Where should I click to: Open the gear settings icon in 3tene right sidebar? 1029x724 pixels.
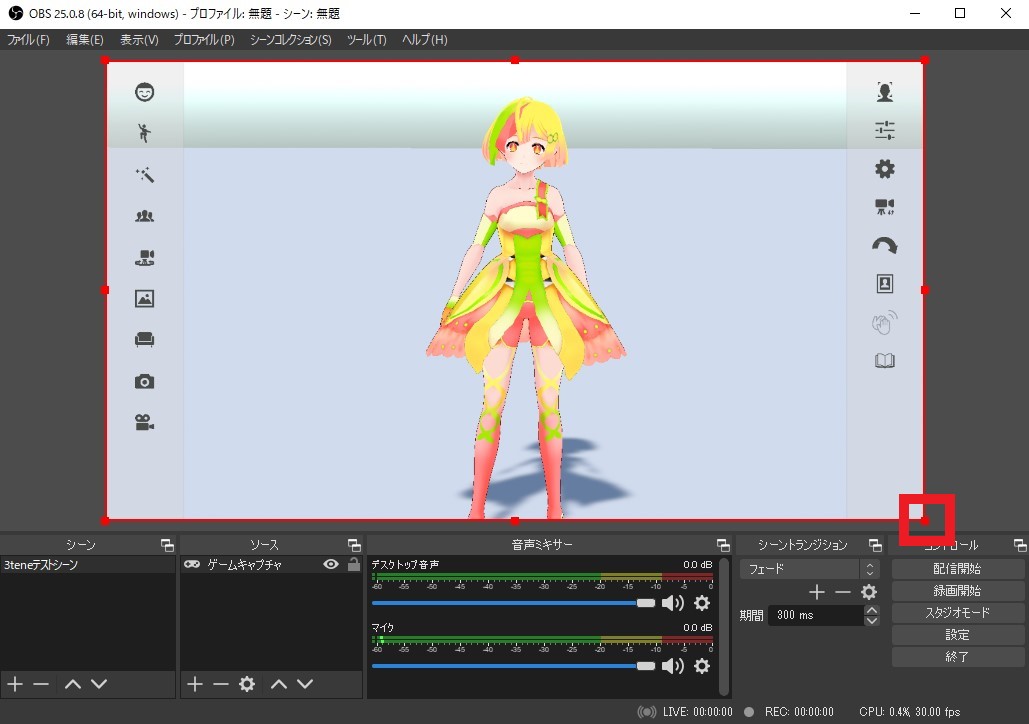point(885,169)
